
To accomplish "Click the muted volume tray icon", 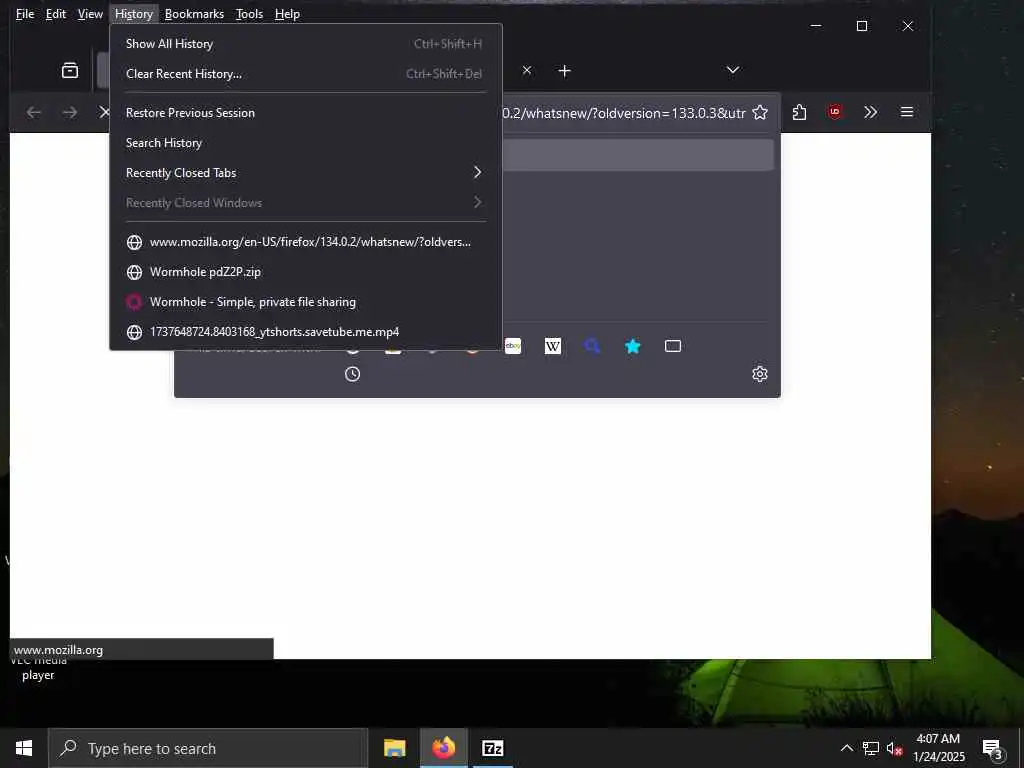I will (x=894, y=748).
